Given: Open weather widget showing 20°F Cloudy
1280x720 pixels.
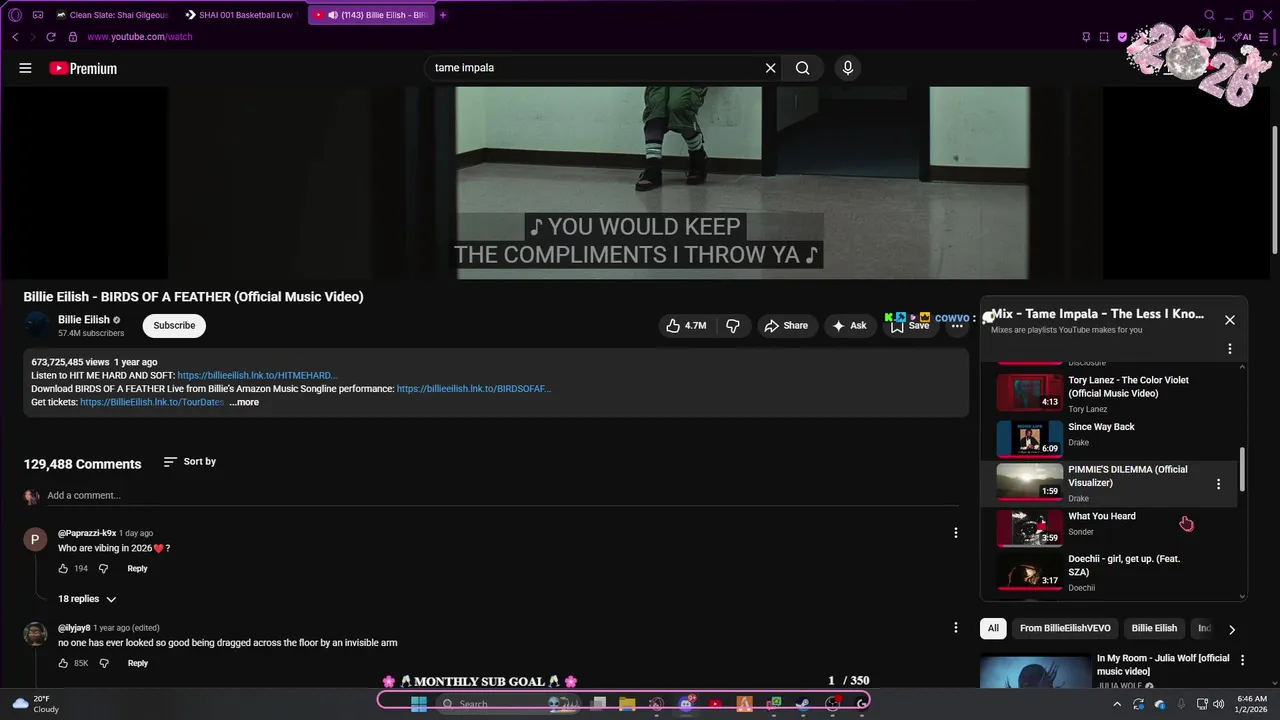Looking at the screenshot, I should [x=36, y=704].
